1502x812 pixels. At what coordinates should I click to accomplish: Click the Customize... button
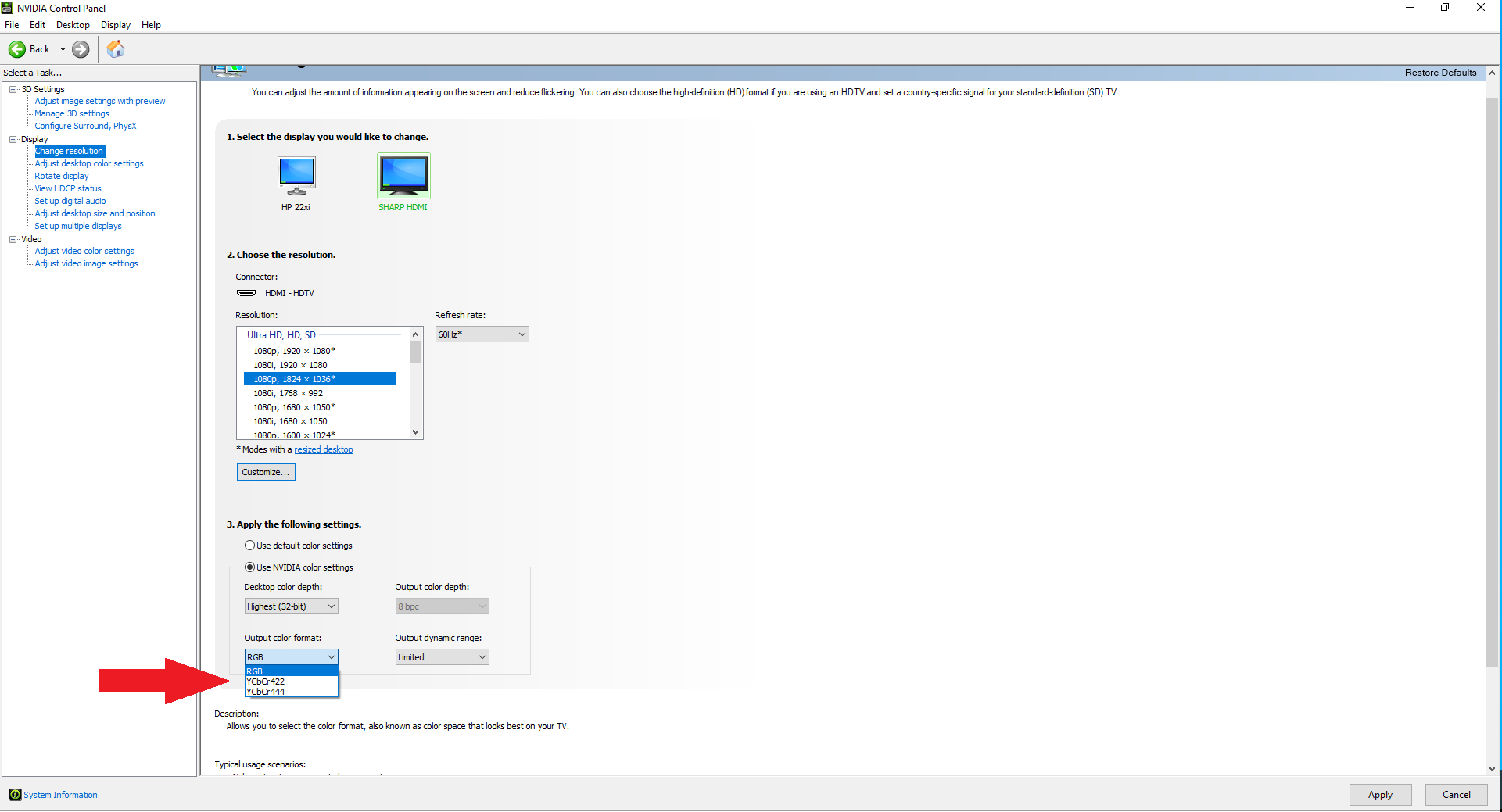click(x=266, y=472)
